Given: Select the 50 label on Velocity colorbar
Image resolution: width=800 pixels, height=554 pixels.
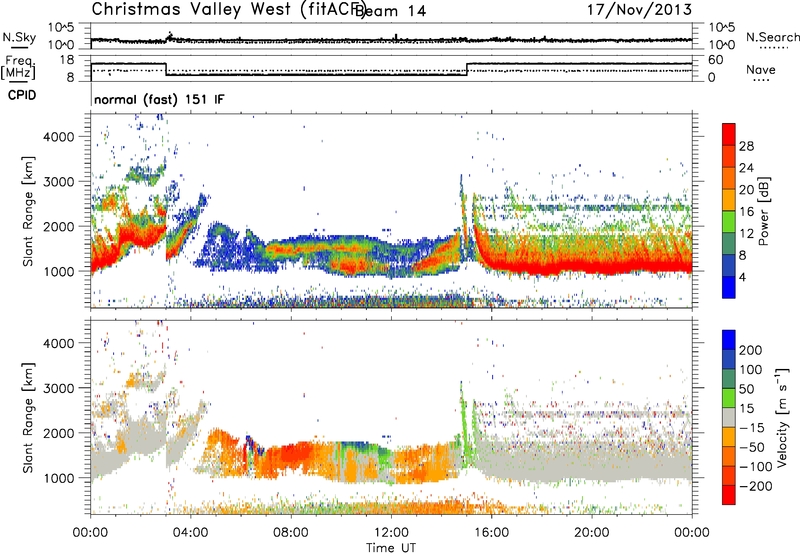Looking at the screenshot, I should 746,389.
